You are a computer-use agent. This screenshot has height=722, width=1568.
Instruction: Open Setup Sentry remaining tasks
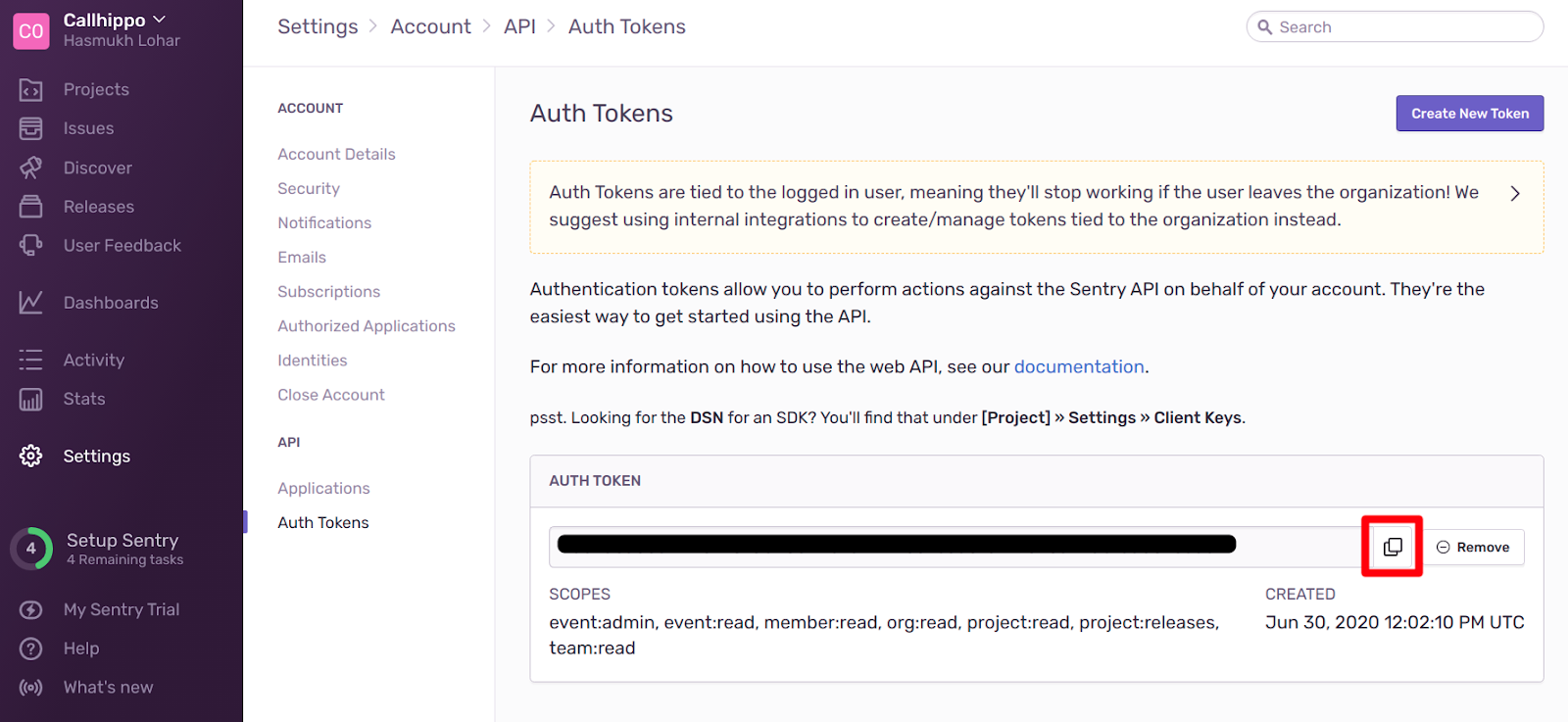click(124, 550)
